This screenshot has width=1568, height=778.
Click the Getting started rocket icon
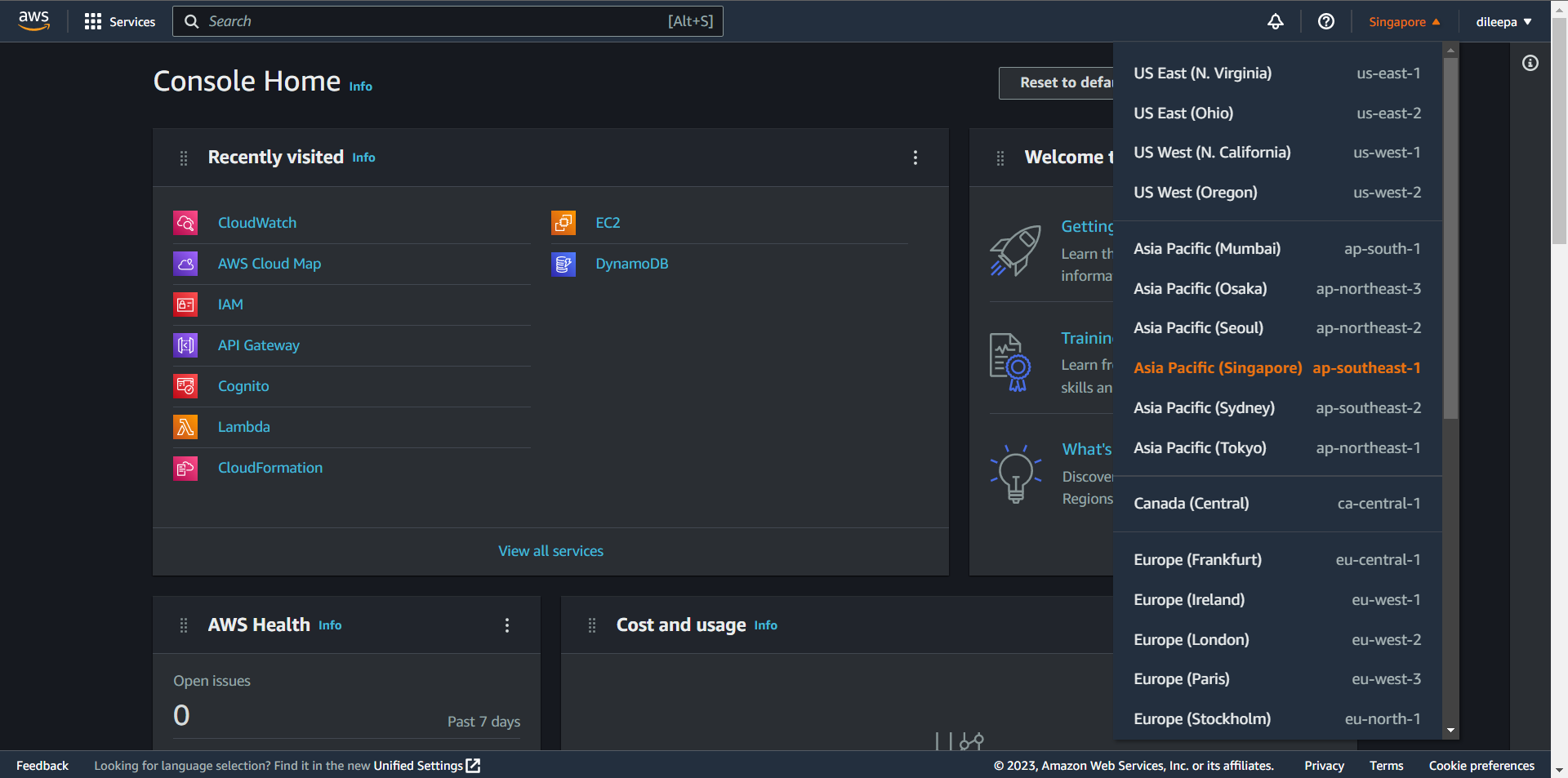[1016, 251]
